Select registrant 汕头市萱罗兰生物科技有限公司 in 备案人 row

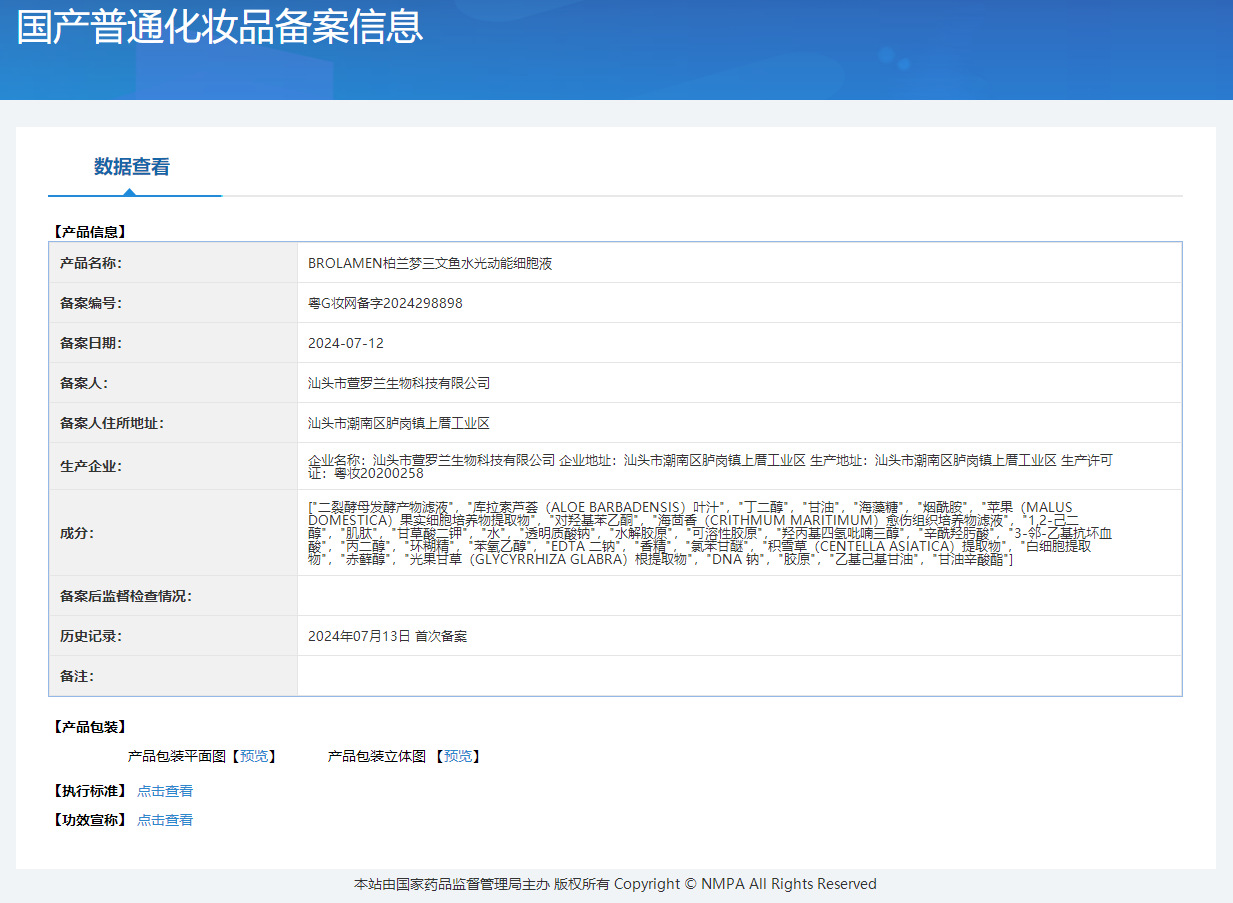399,383
